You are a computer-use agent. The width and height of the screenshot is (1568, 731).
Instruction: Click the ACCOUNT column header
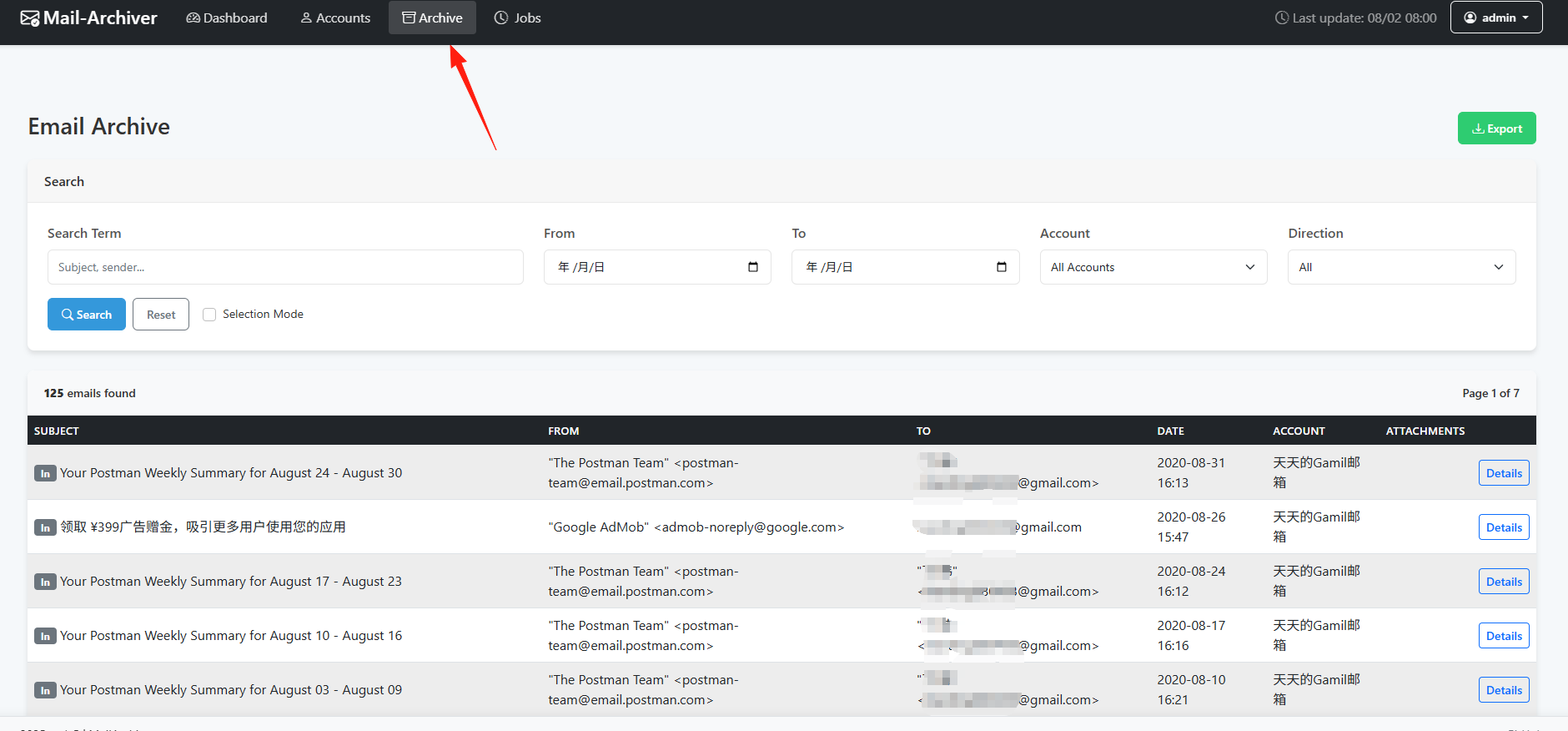tap(1299, 431)
